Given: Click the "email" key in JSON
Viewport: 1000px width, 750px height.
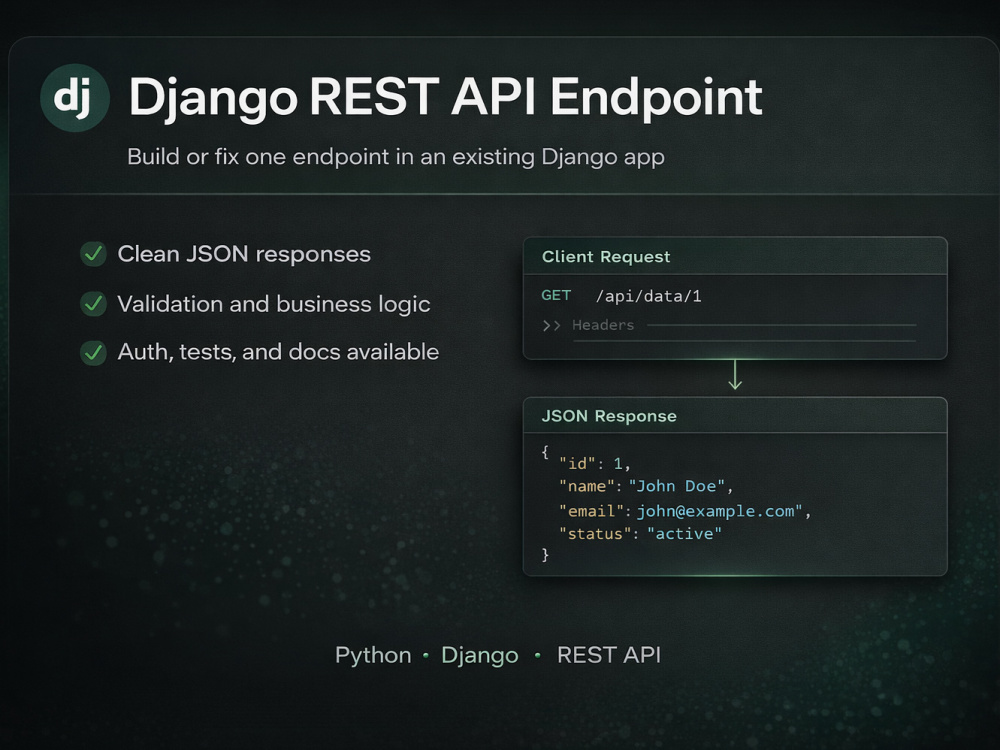Looking at the screenshot, I should pyautogui.click(x=591, y=511).
